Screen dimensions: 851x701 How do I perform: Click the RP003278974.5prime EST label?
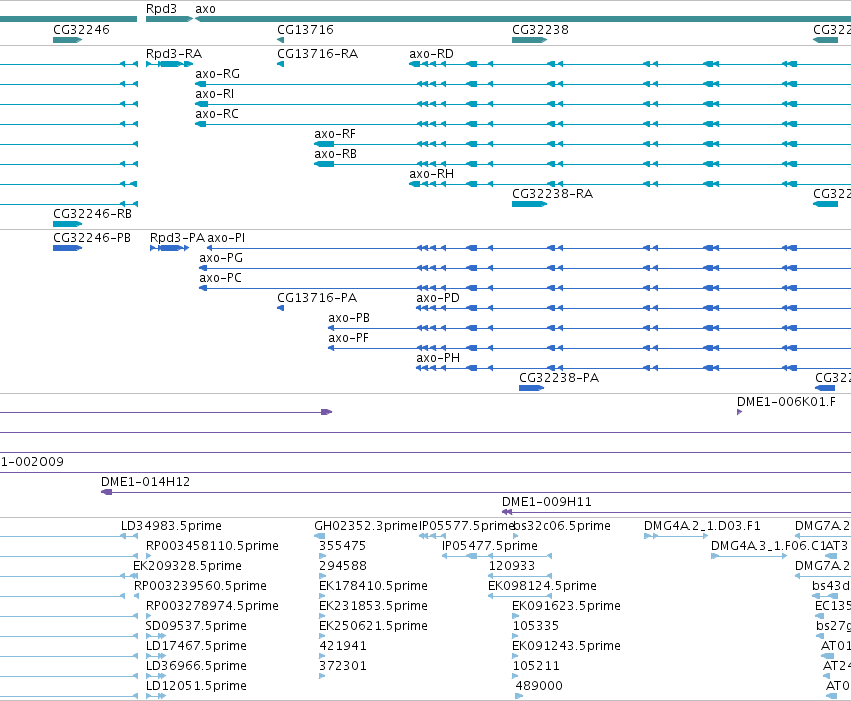click(212, 606)
